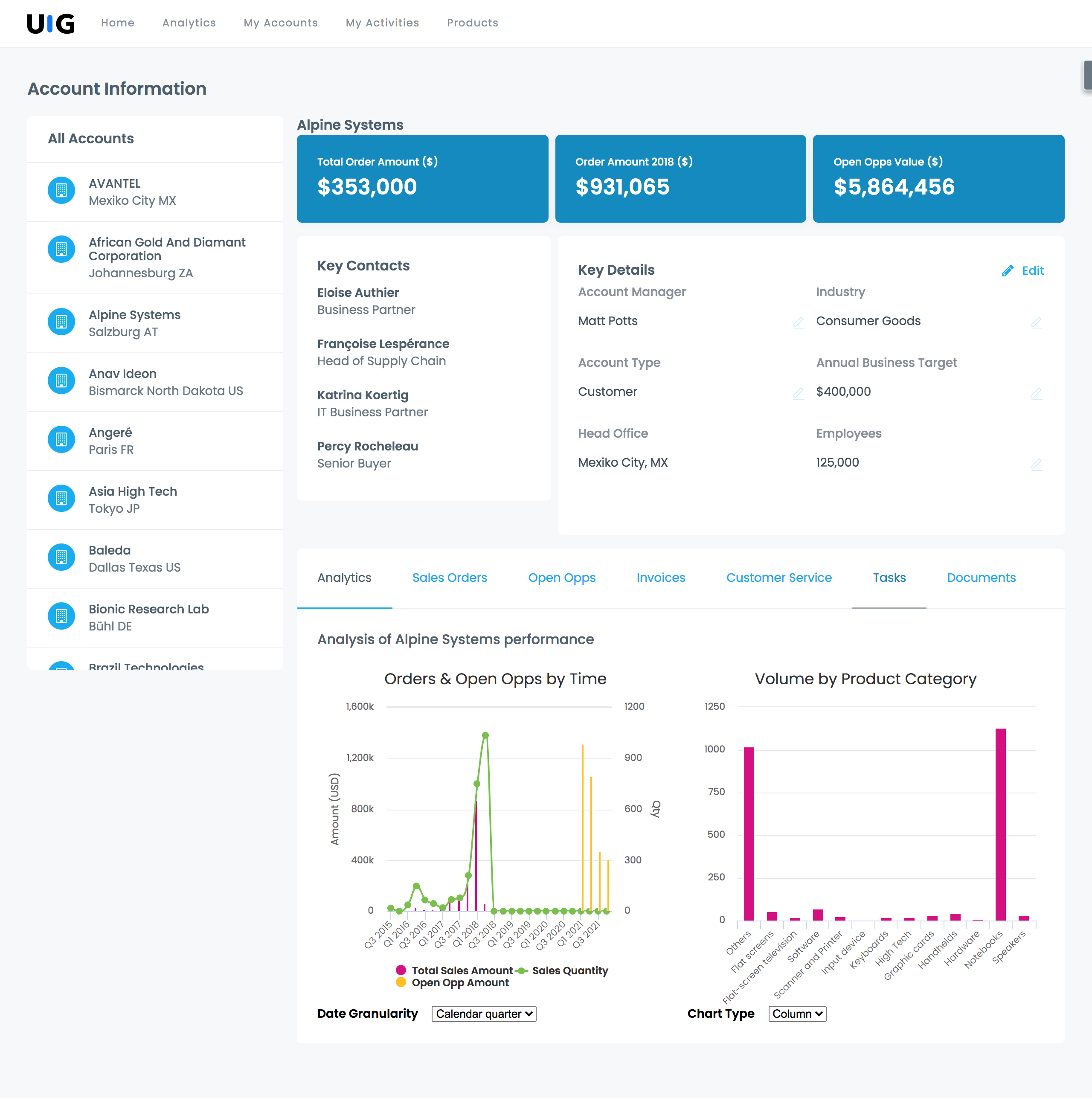
Task: Select Alpine Systems account in list
Action: [x=155, y=323]
